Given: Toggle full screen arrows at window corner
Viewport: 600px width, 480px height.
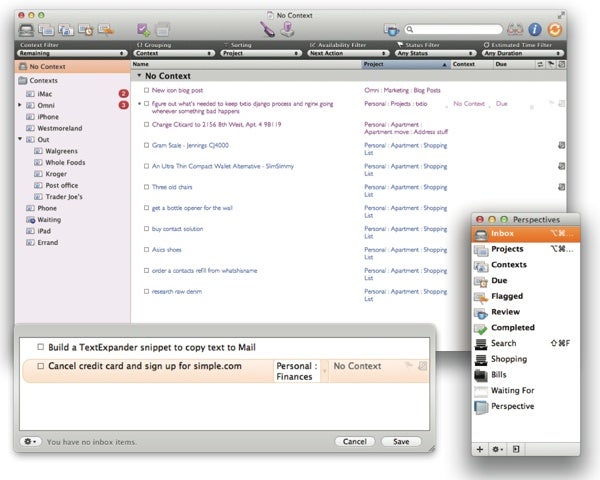Looking at the screenshot, I should pyautogui.click(x=561, y=15).
